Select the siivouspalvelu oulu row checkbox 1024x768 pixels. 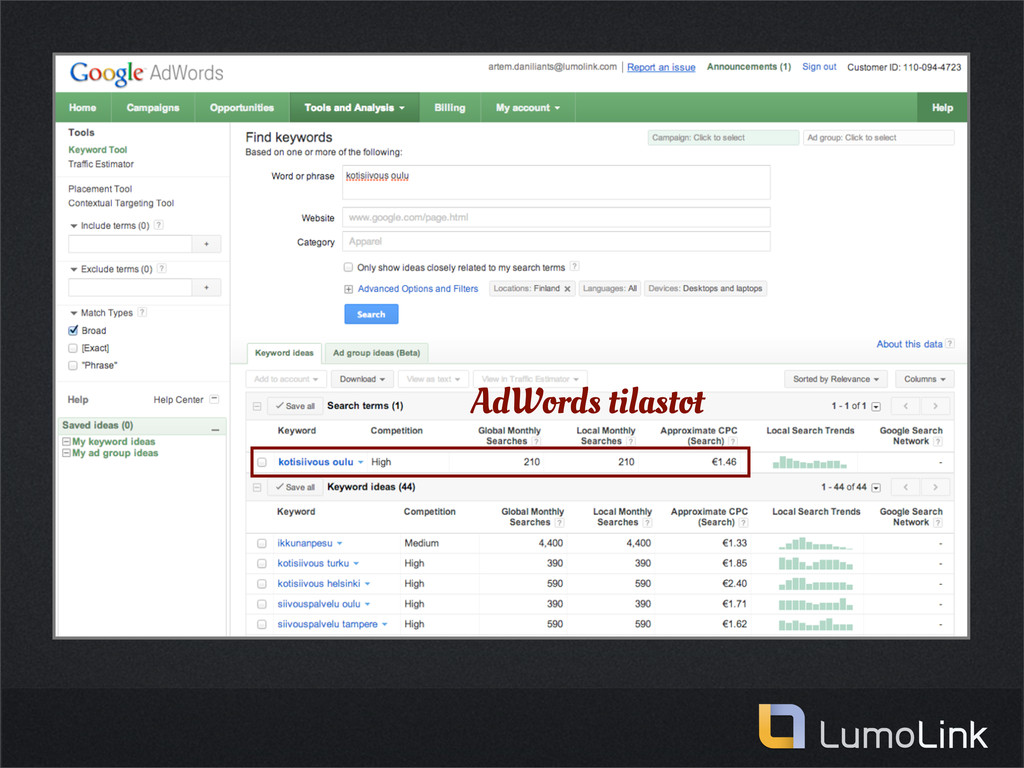pos(262,604)
